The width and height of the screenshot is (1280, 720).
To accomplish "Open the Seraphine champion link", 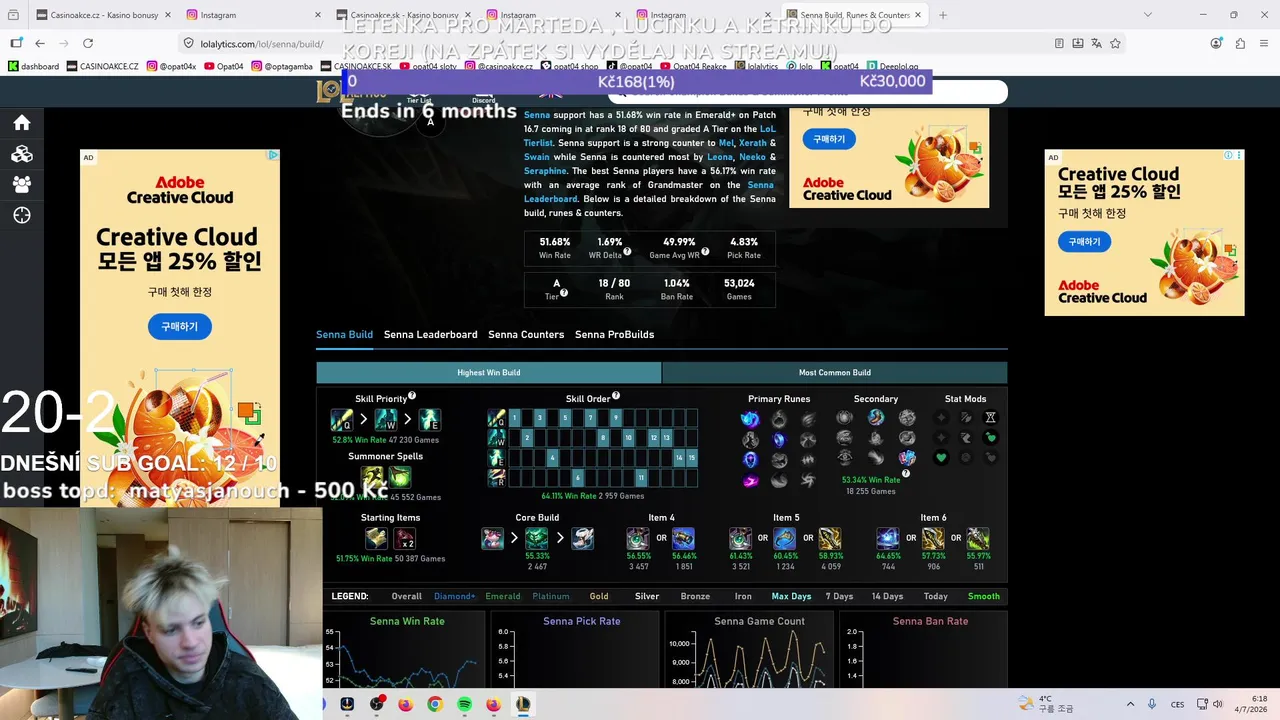I will tap(545, 171).
